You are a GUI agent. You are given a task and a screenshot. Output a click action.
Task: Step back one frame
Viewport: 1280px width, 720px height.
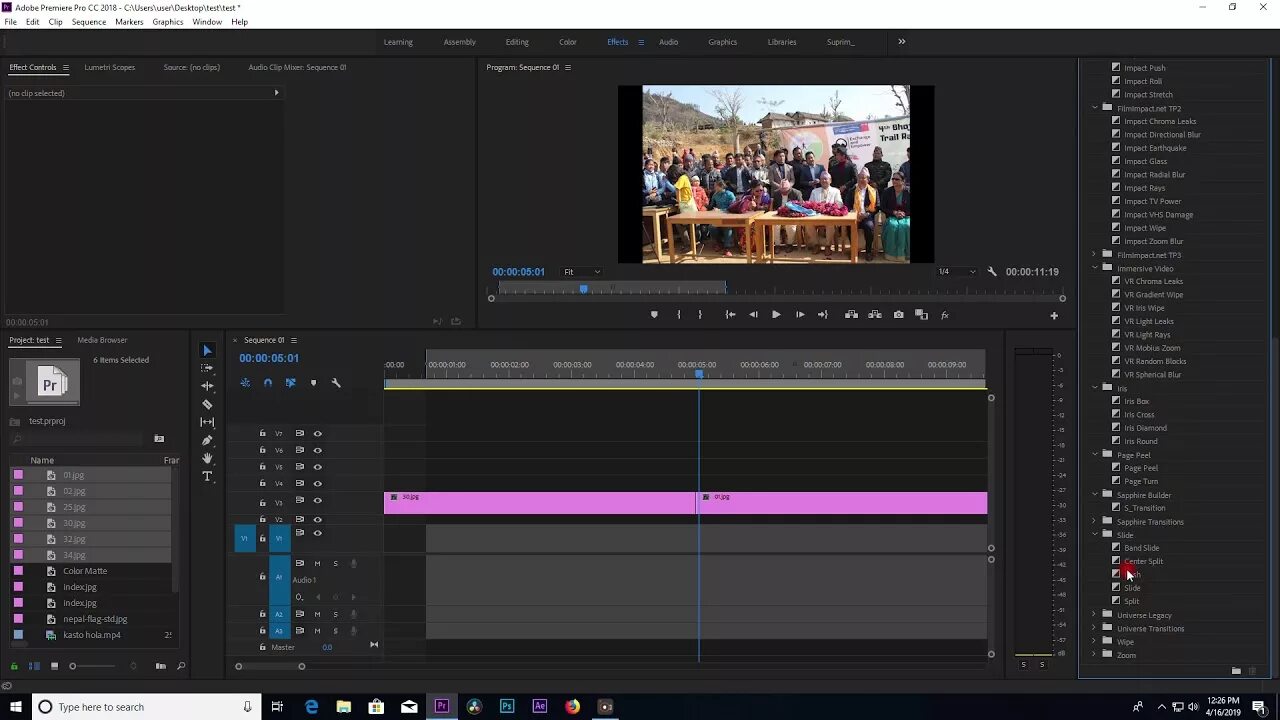click(753, 315)
